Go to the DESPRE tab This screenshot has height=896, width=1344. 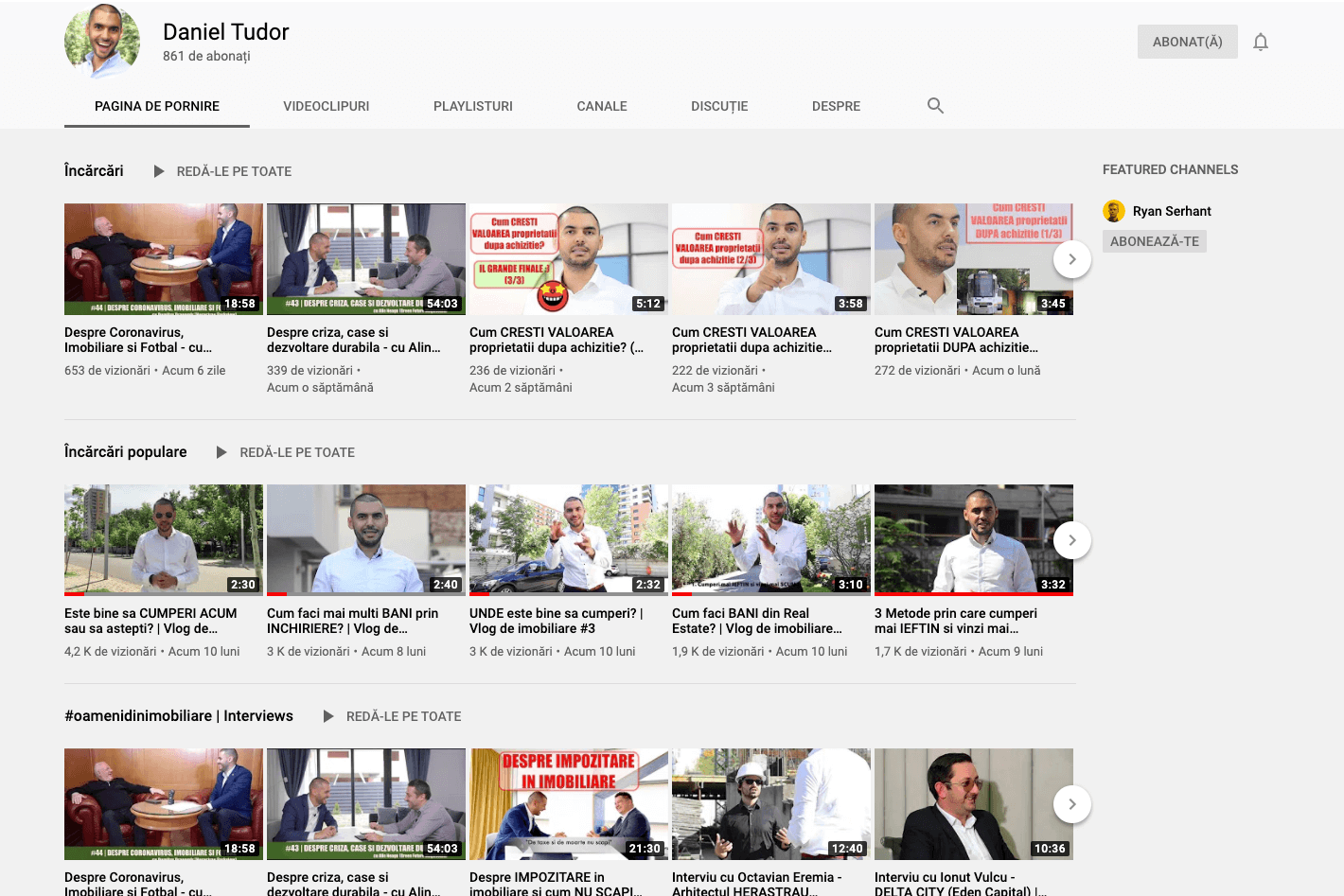[x=836, y=106]
